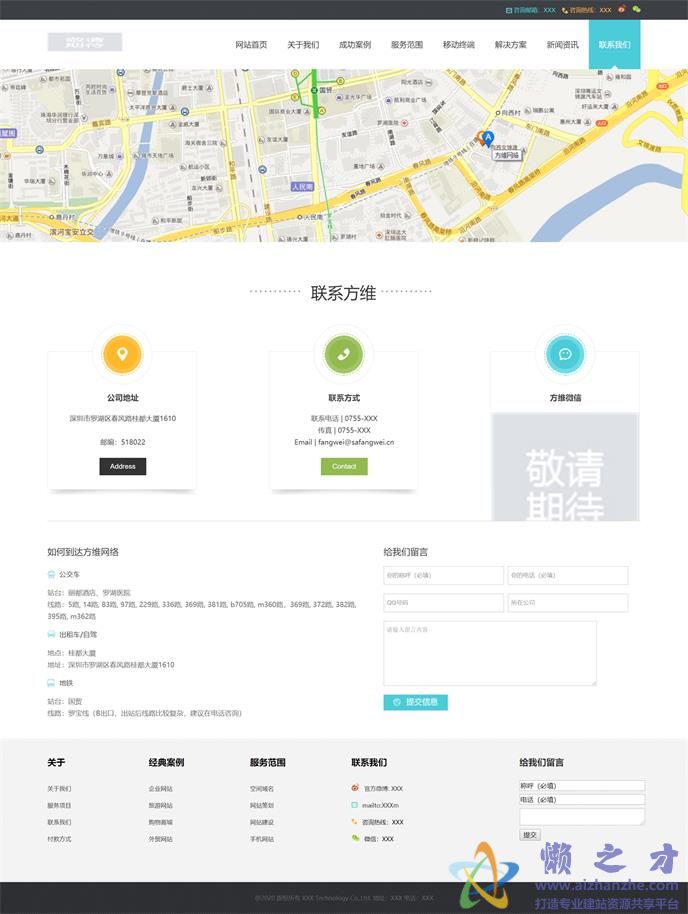Select the highlighted 联系我们 nav tab
Screen dimensions: 688x914
point(615,44)
